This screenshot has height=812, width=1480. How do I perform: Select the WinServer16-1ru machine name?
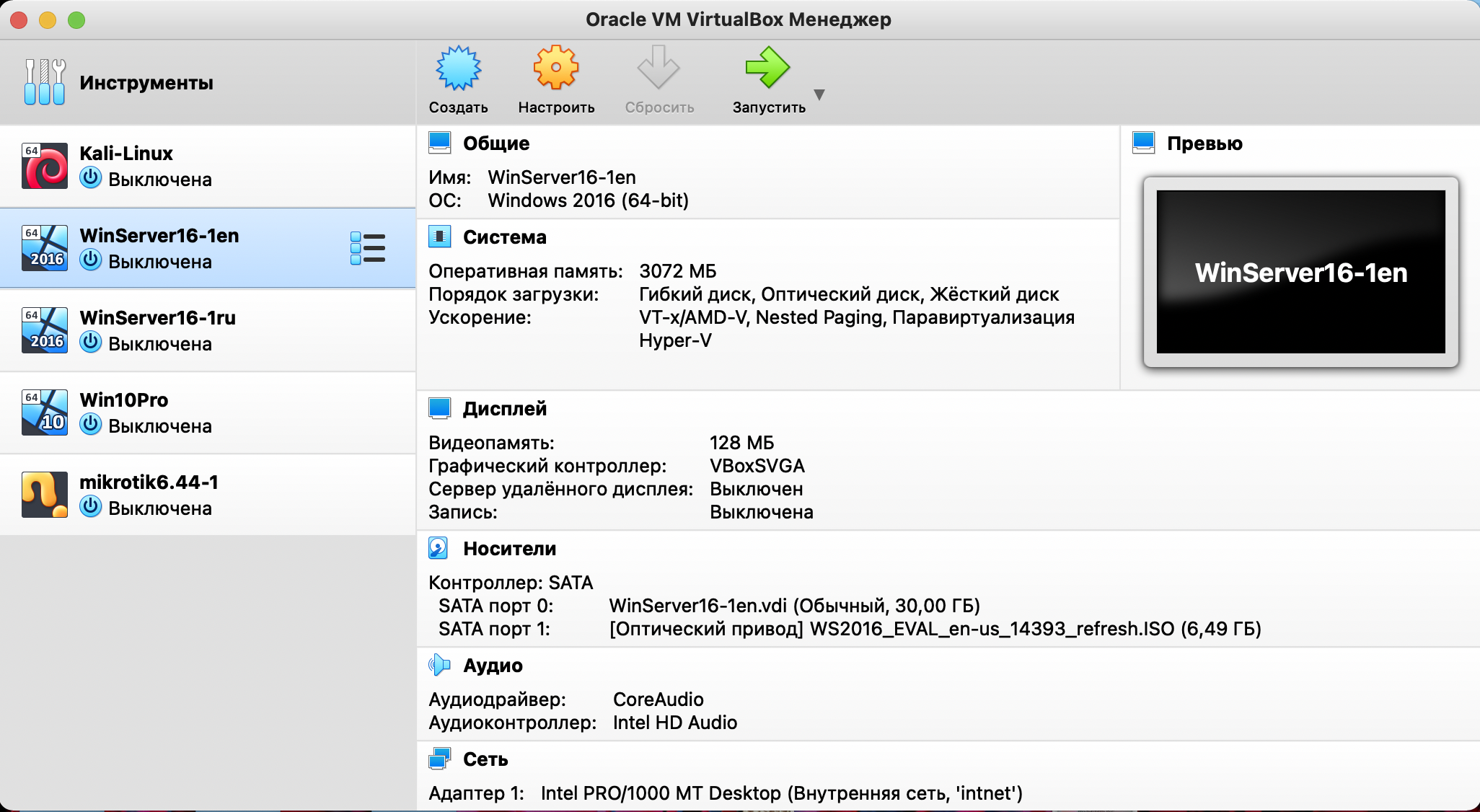[158, 318]
